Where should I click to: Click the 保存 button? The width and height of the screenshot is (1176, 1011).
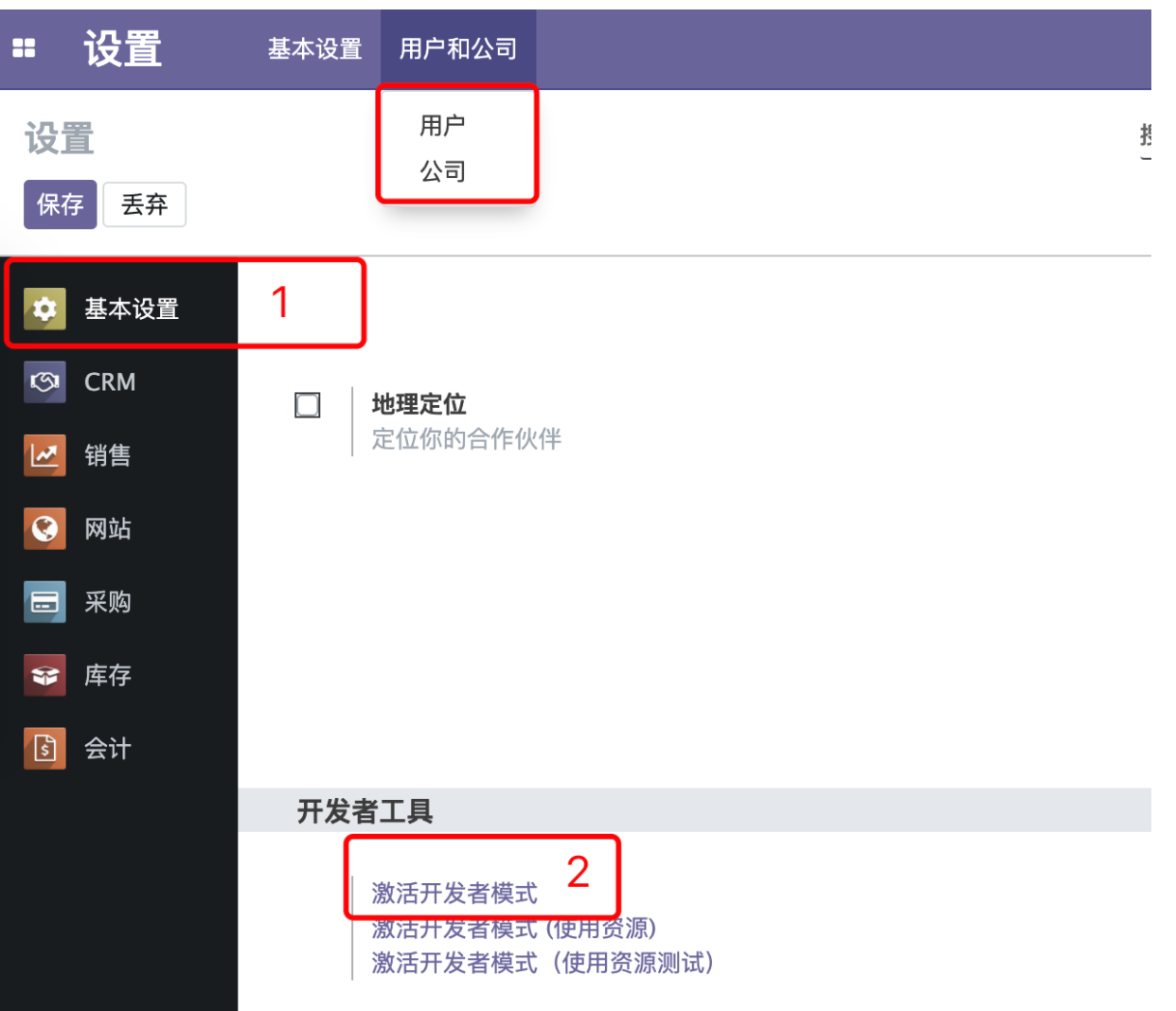click(x=61, y=204)
